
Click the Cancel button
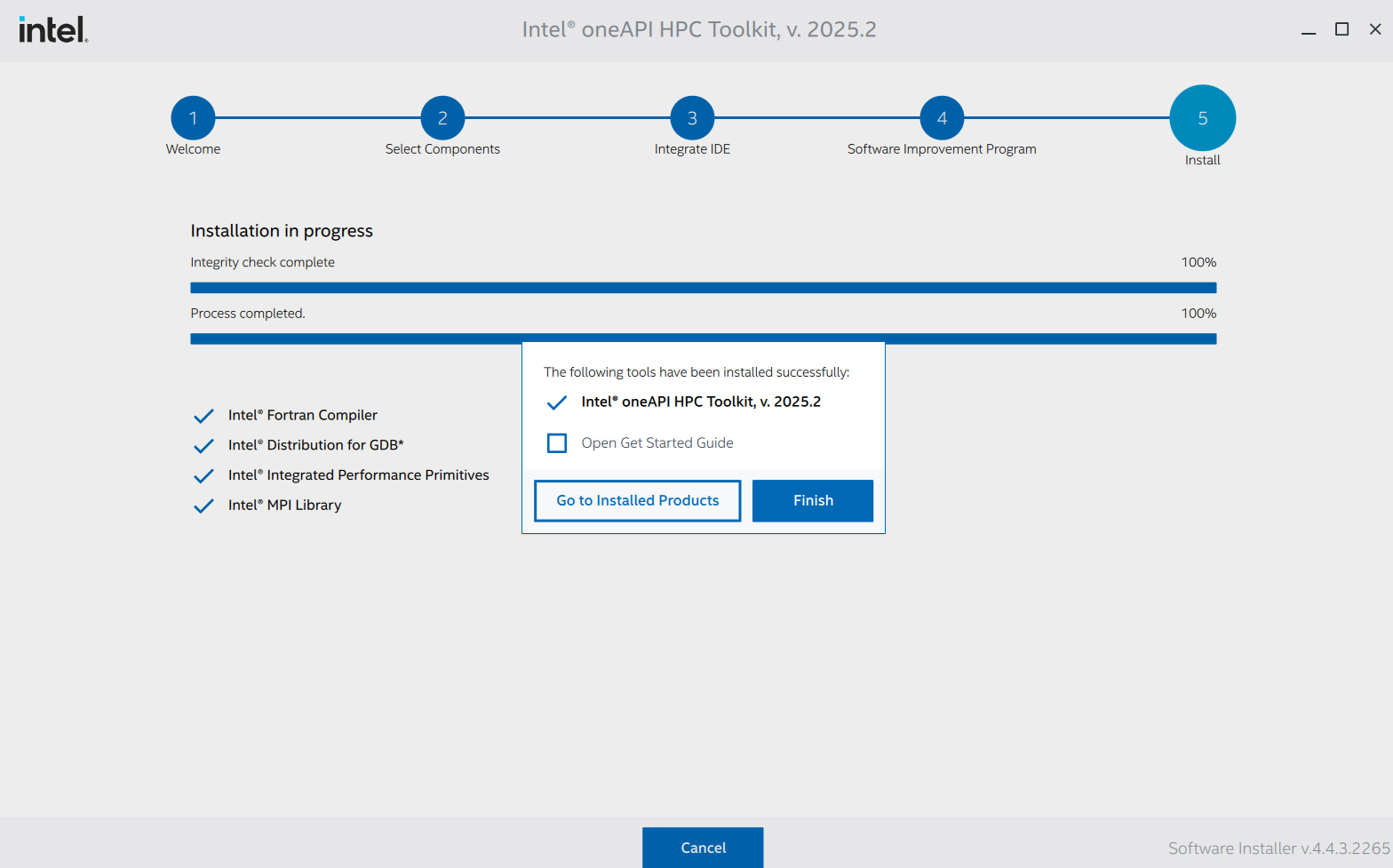703,848
